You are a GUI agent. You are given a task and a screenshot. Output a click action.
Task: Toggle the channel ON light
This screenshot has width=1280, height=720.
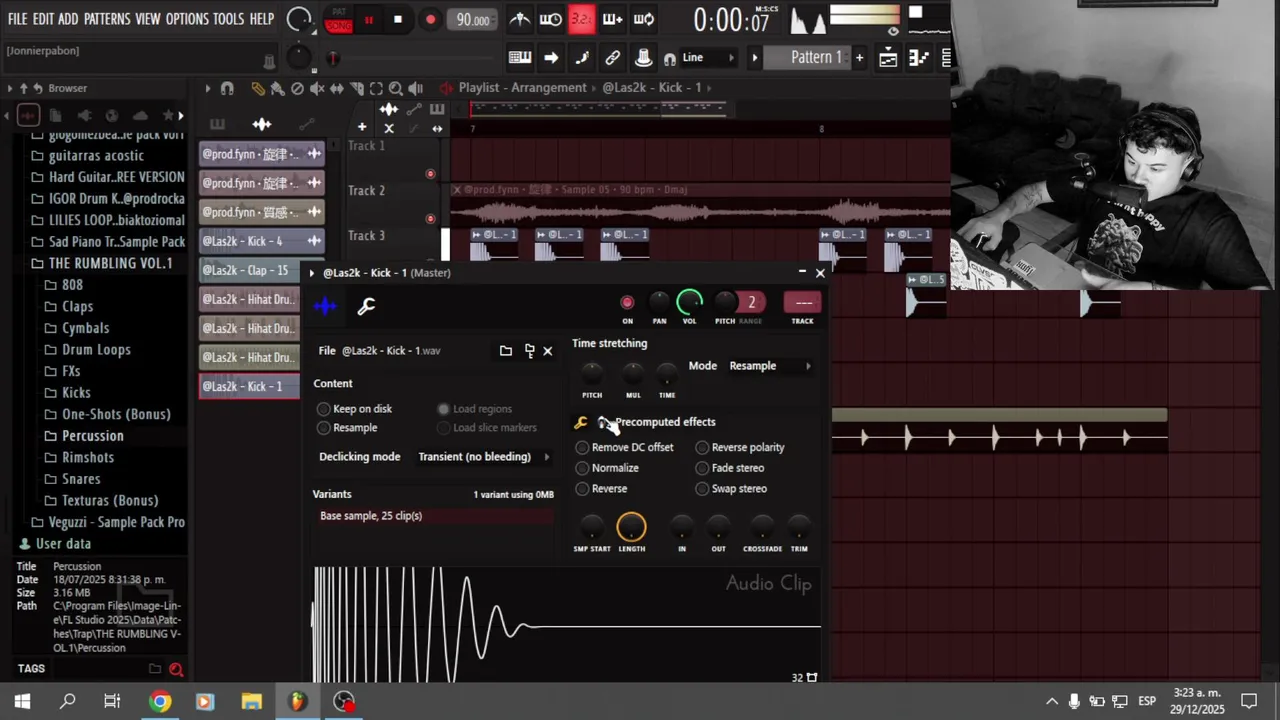click(x=627, y=302)
